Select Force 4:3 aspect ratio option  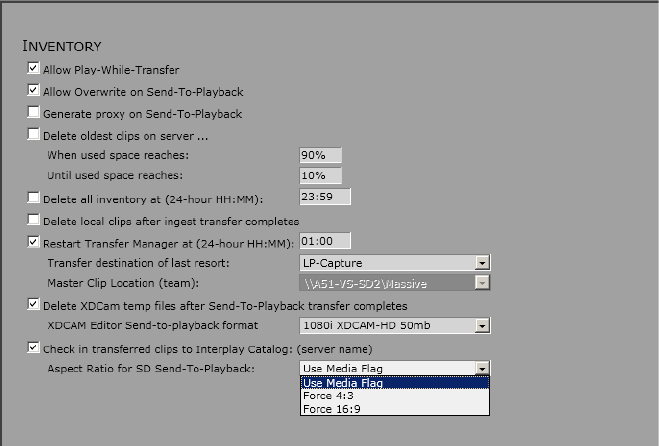pyautogui.click(x=395, y=396)
